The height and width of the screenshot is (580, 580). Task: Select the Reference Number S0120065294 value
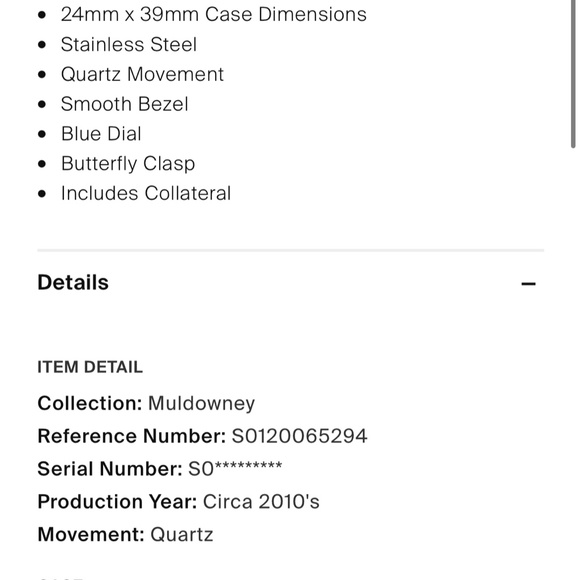coord(299,436)
